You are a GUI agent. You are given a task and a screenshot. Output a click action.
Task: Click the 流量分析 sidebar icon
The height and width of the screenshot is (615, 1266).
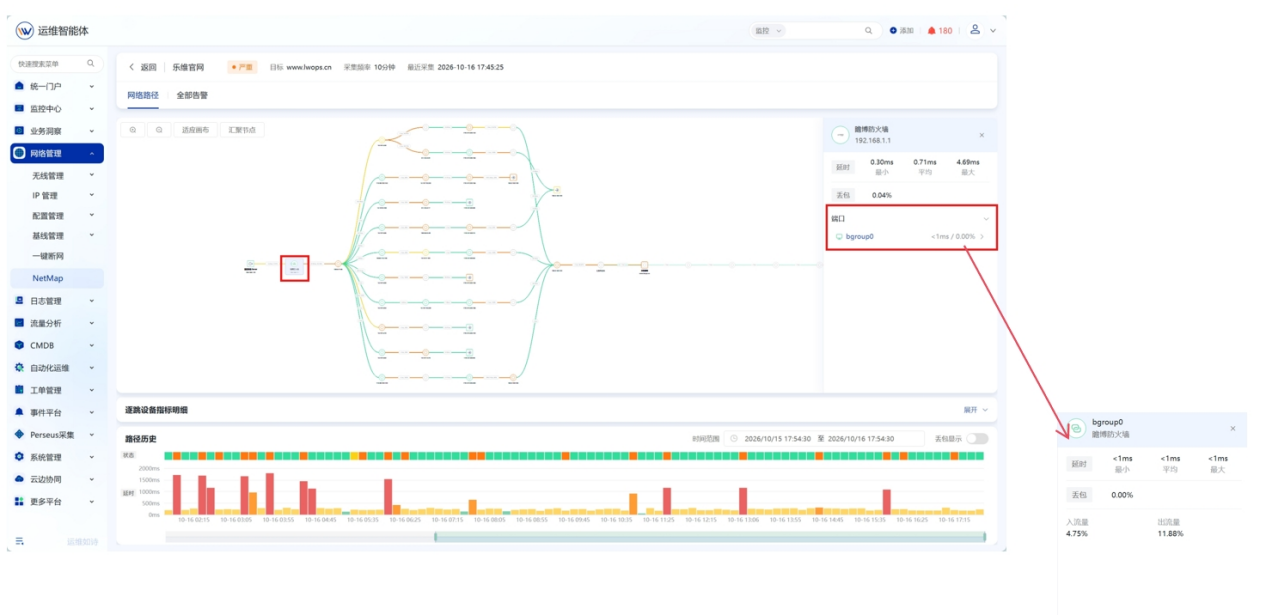(x=19, y=323)
